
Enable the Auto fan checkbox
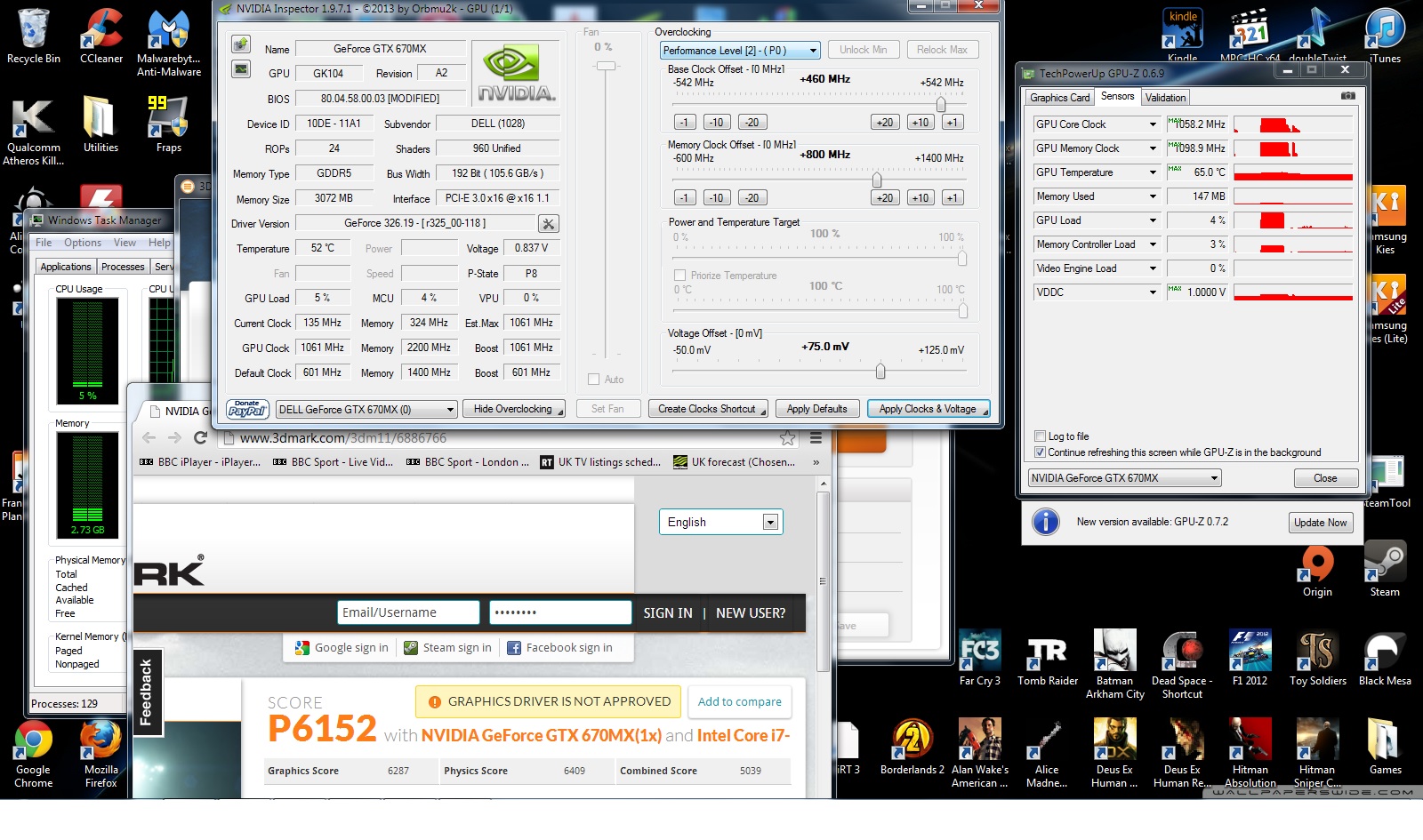point(594,380)
